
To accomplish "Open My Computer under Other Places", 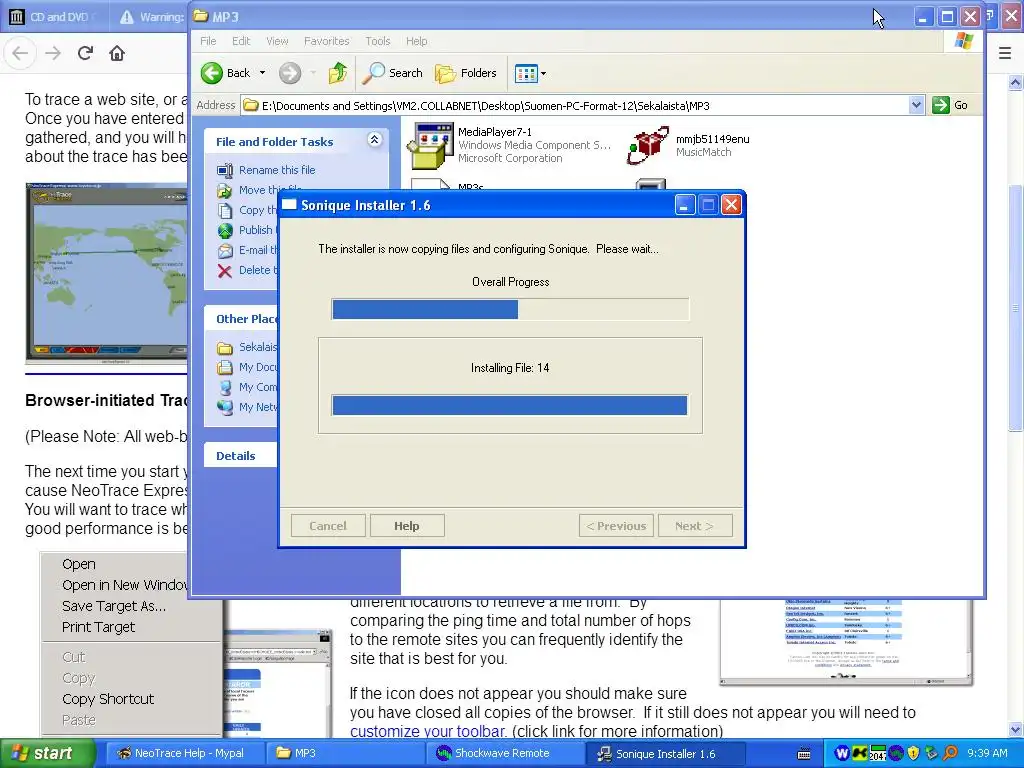I will point(248,387).
